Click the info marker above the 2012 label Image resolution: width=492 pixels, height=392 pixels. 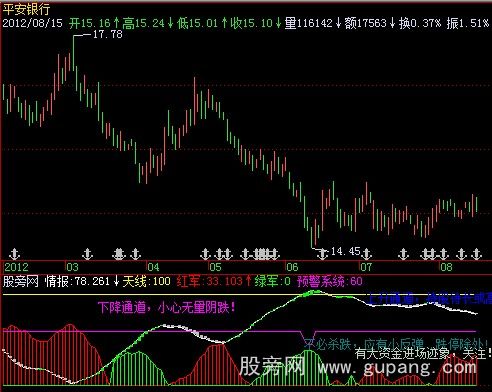click(14, 254)
